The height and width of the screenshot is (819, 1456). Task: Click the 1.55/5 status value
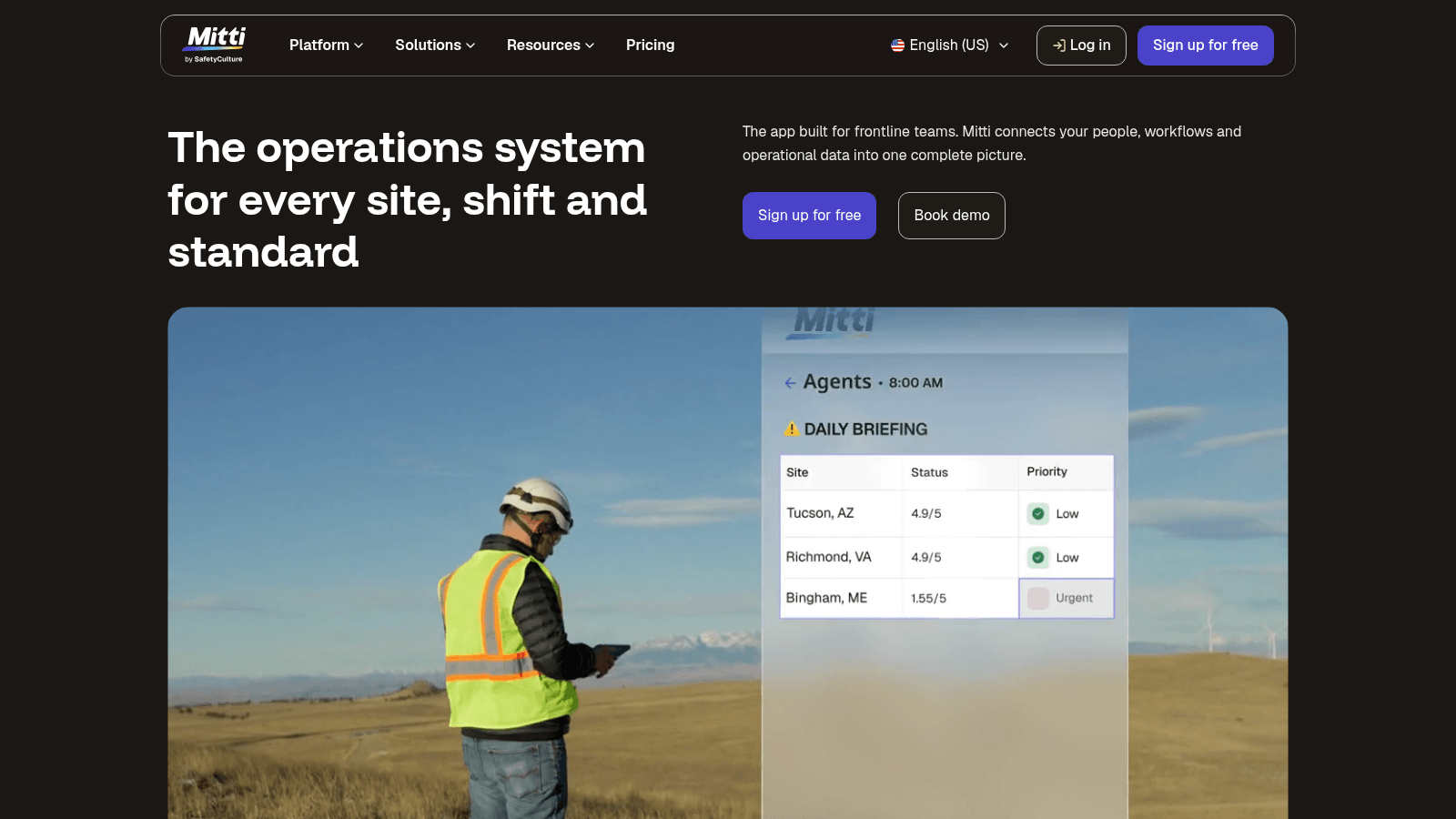tap(928, 599)
